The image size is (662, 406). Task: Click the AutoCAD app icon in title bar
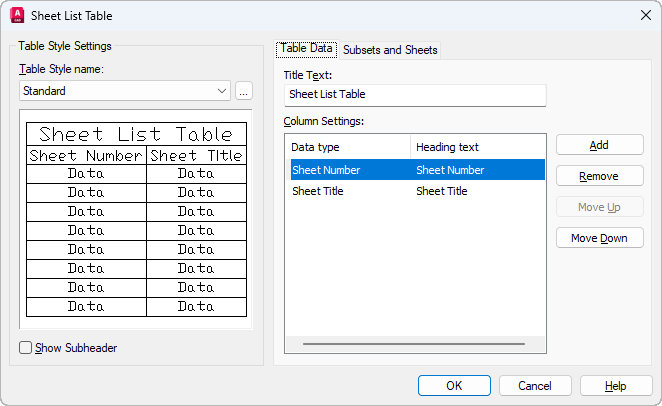(17, 15)
